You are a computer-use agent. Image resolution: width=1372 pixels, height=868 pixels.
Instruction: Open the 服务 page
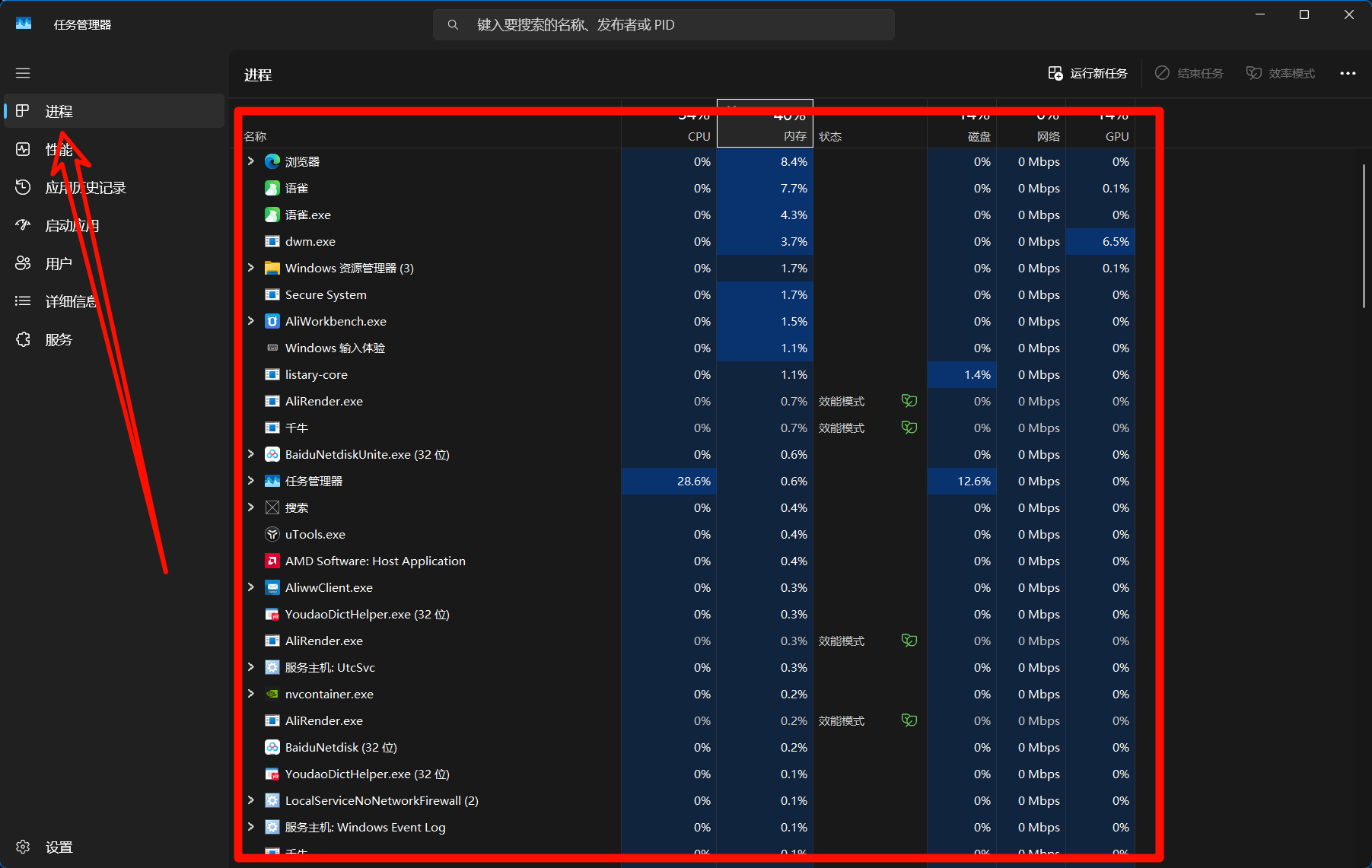tap(114, 339)
